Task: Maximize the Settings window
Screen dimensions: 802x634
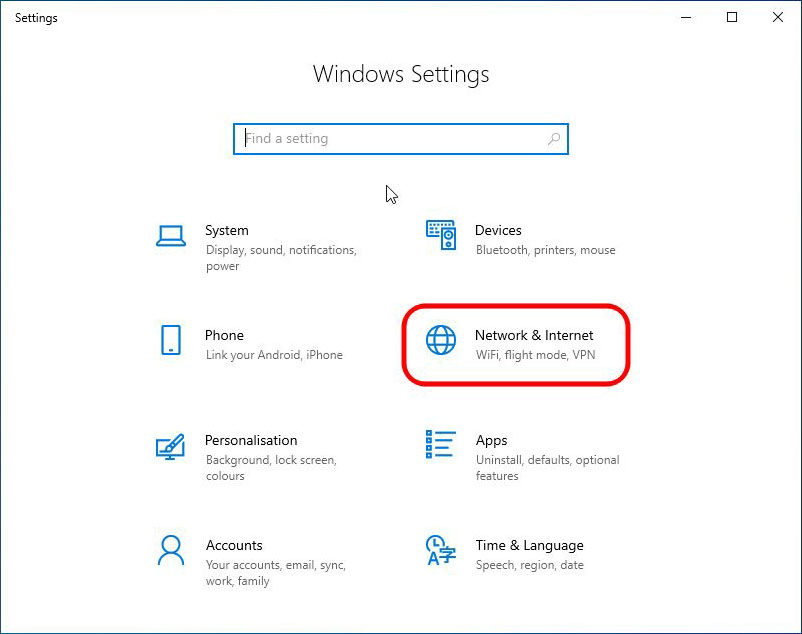Action: [x=732, y=17]
